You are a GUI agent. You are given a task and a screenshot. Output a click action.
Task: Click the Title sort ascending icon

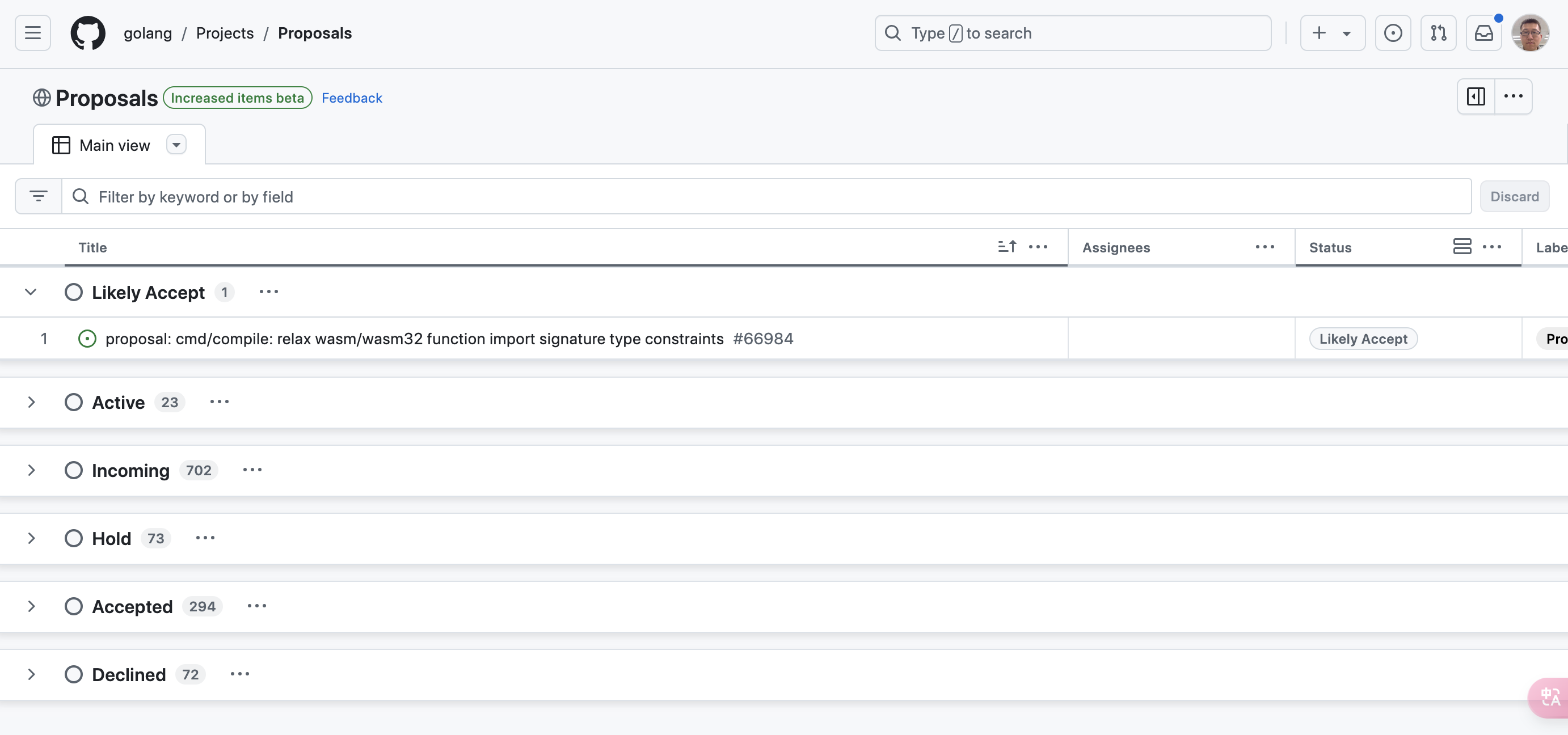pos(1007,247)
